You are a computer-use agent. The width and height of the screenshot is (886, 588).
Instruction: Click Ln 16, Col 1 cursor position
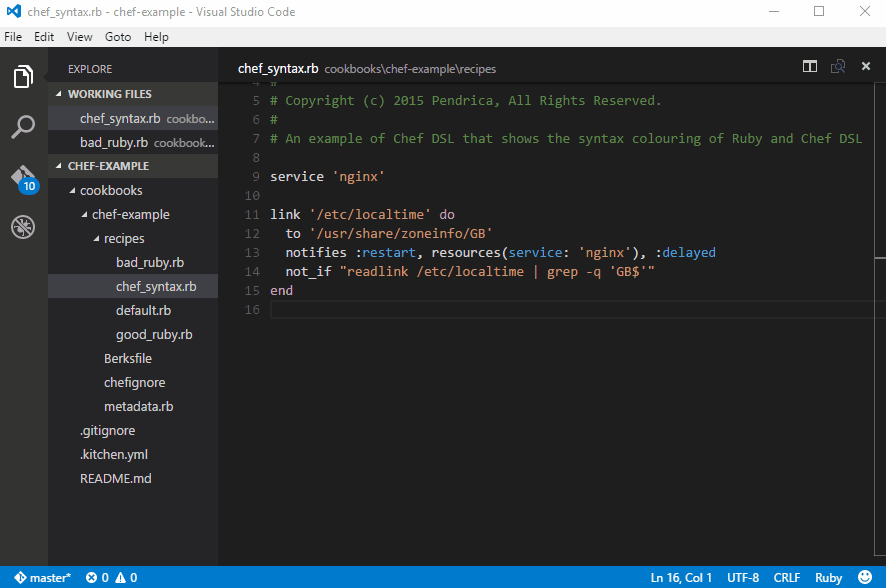point(681,577)
